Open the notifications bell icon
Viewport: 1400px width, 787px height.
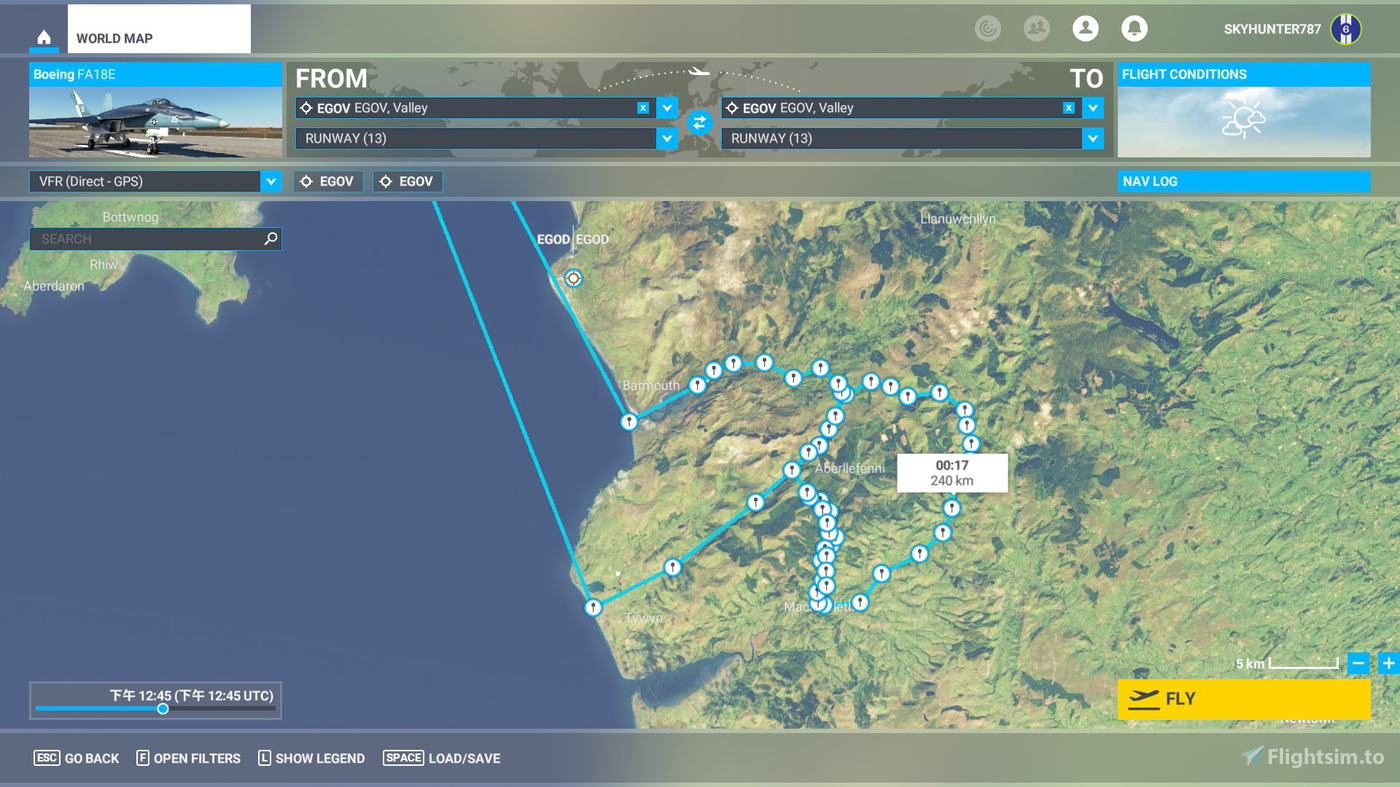point(1133,28)
